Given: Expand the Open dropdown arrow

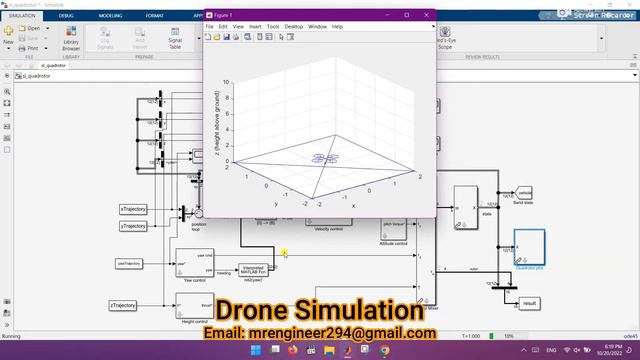Looking at the screenshot, I should pos(47,29).
